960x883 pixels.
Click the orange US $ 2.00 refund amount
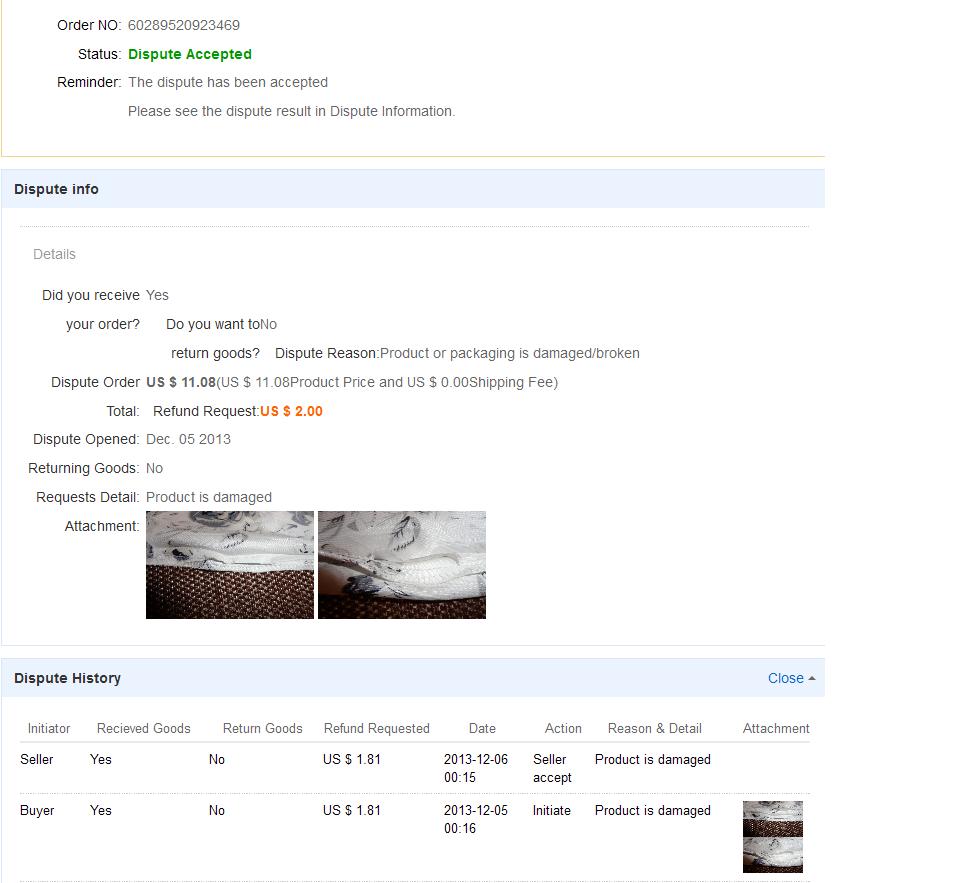point(291,411)
